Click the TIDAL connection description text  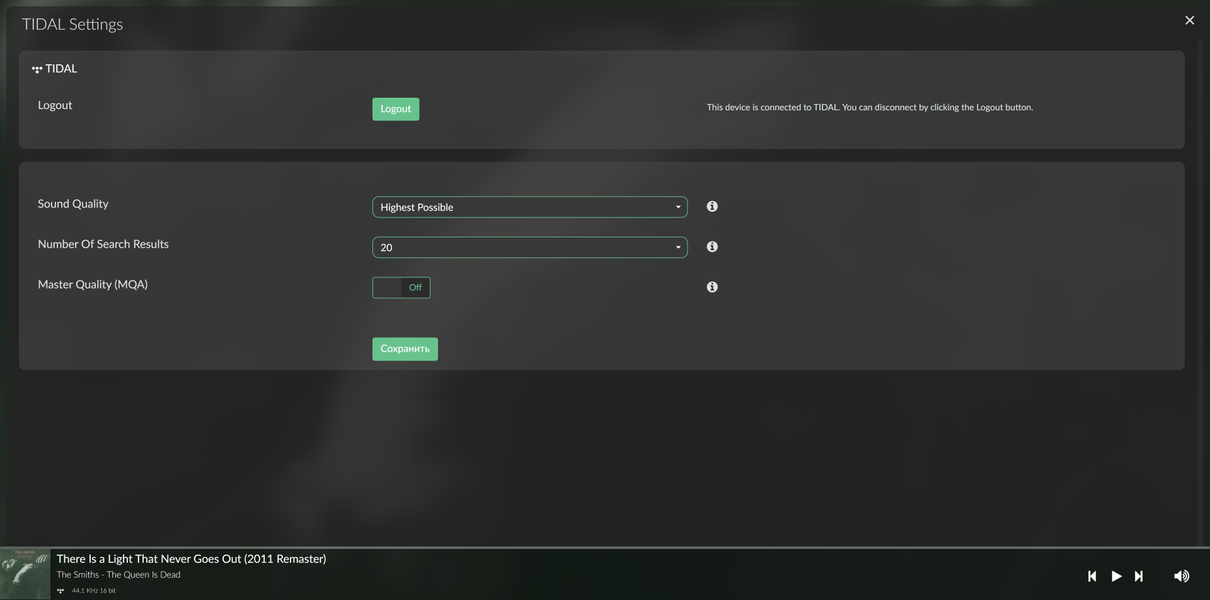click(x=870, y=107)
